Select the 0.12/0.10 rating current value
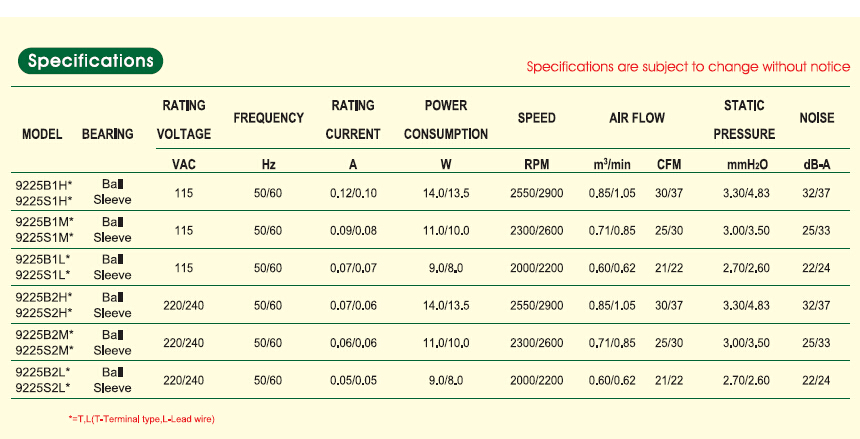The height and width of the screenshot is (439, 860). point(354,192)
